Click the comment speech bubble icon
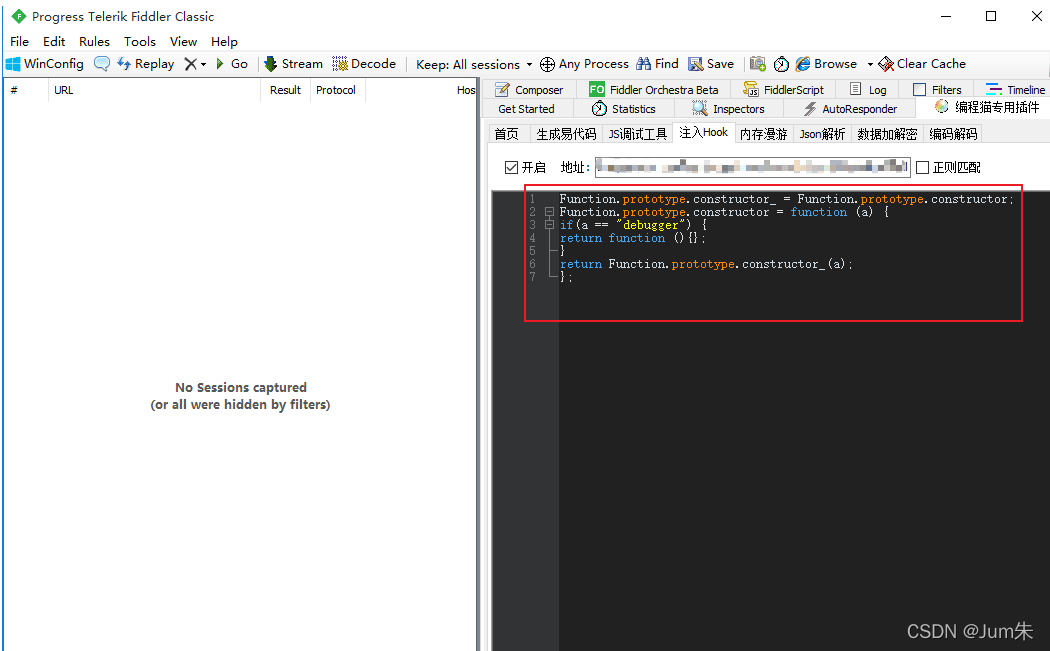The height and width of the screenshot is (651, 1050). tap(102, 64)
